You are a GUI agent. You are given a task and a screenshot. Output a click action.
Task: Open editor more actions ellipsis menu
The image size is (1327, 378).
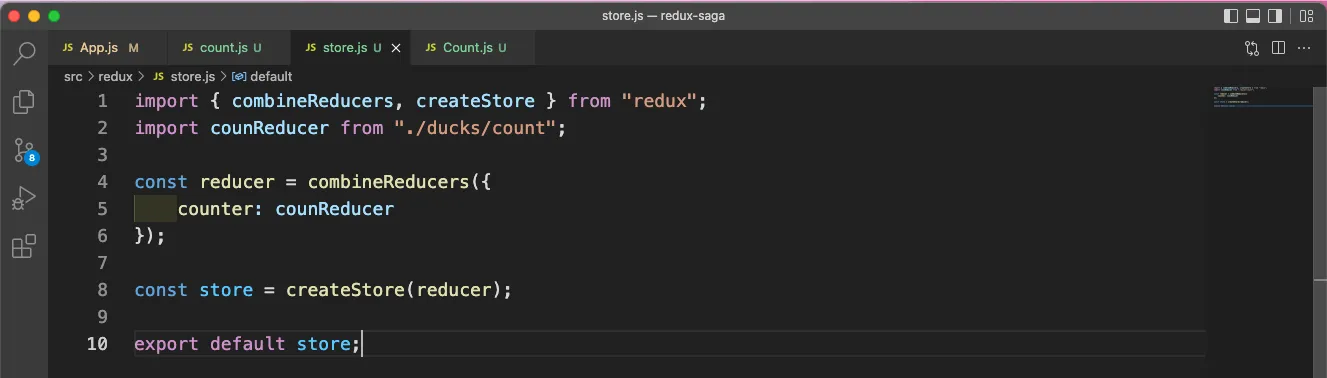1304,48
